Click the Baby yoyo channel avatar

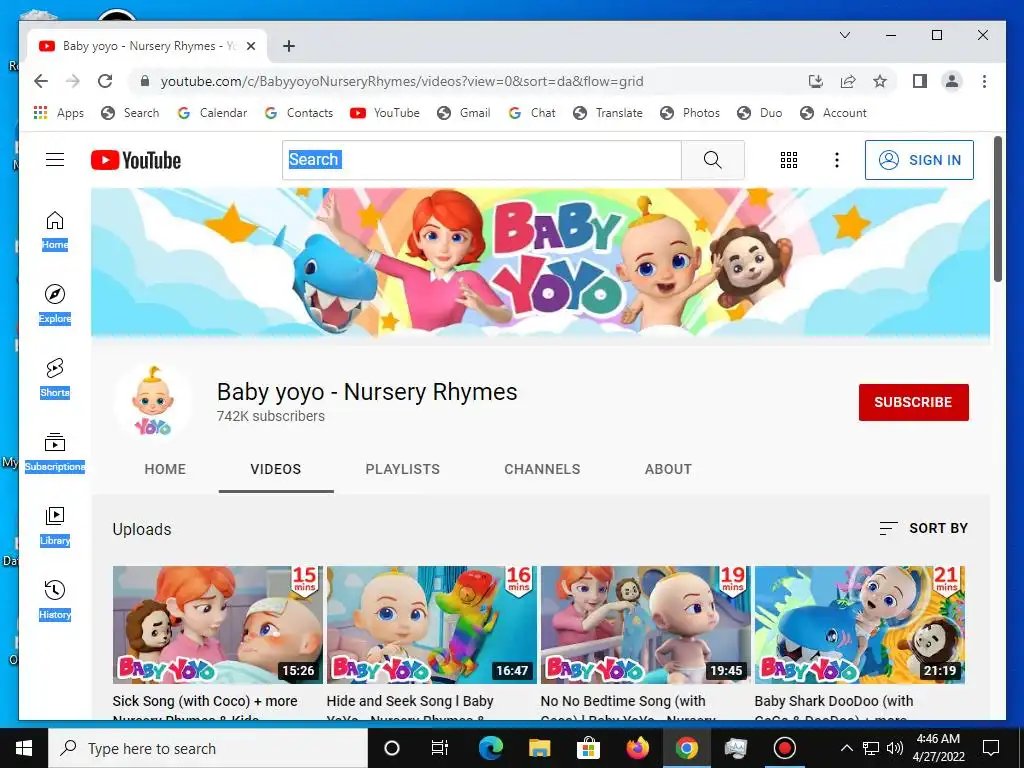(x=153, y=402)
